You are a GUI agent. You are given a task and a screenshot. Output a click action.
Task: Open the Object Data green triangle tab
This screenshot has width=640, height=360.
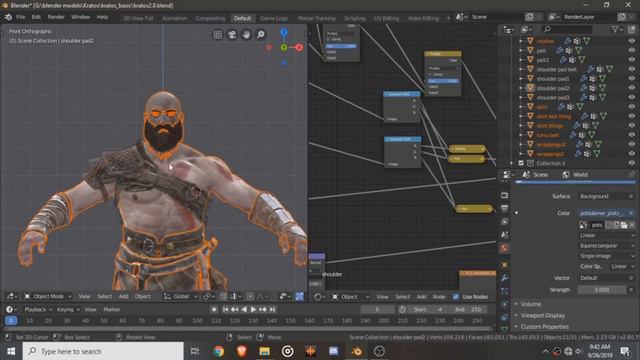[x=504, y=329]
